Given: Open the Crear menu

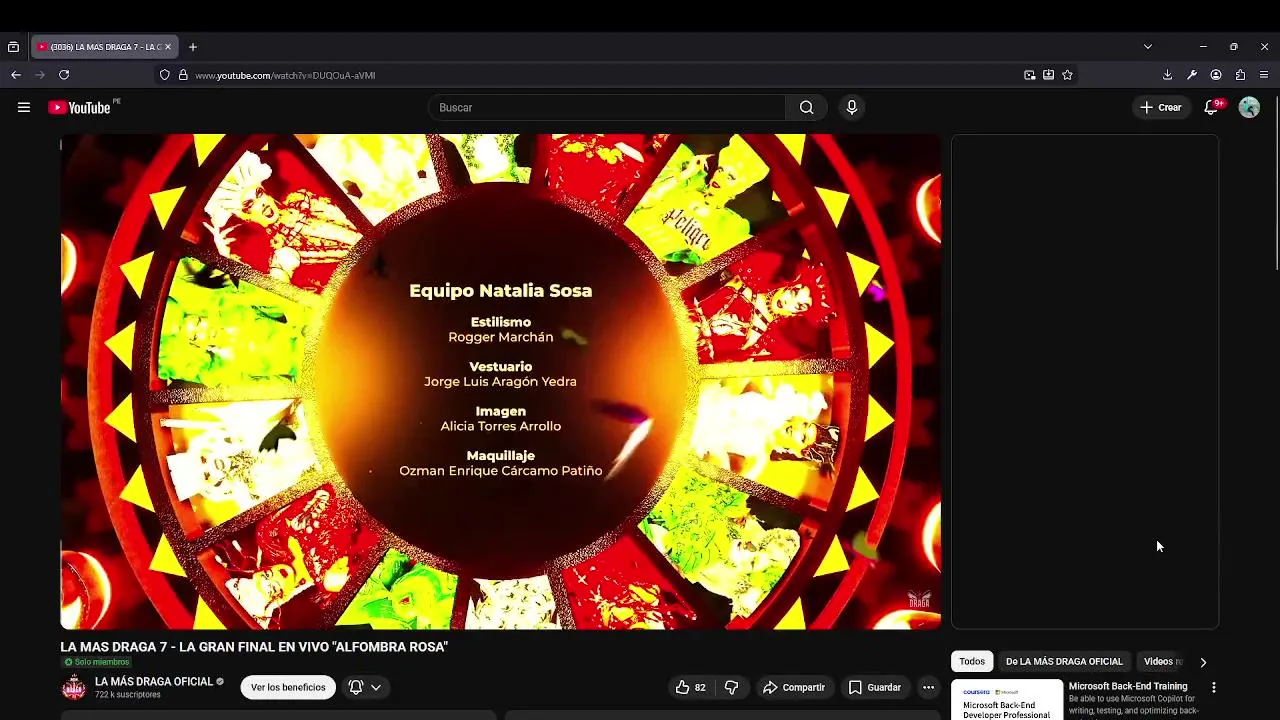Looking at the screenshot, I should pos(1161,107).
